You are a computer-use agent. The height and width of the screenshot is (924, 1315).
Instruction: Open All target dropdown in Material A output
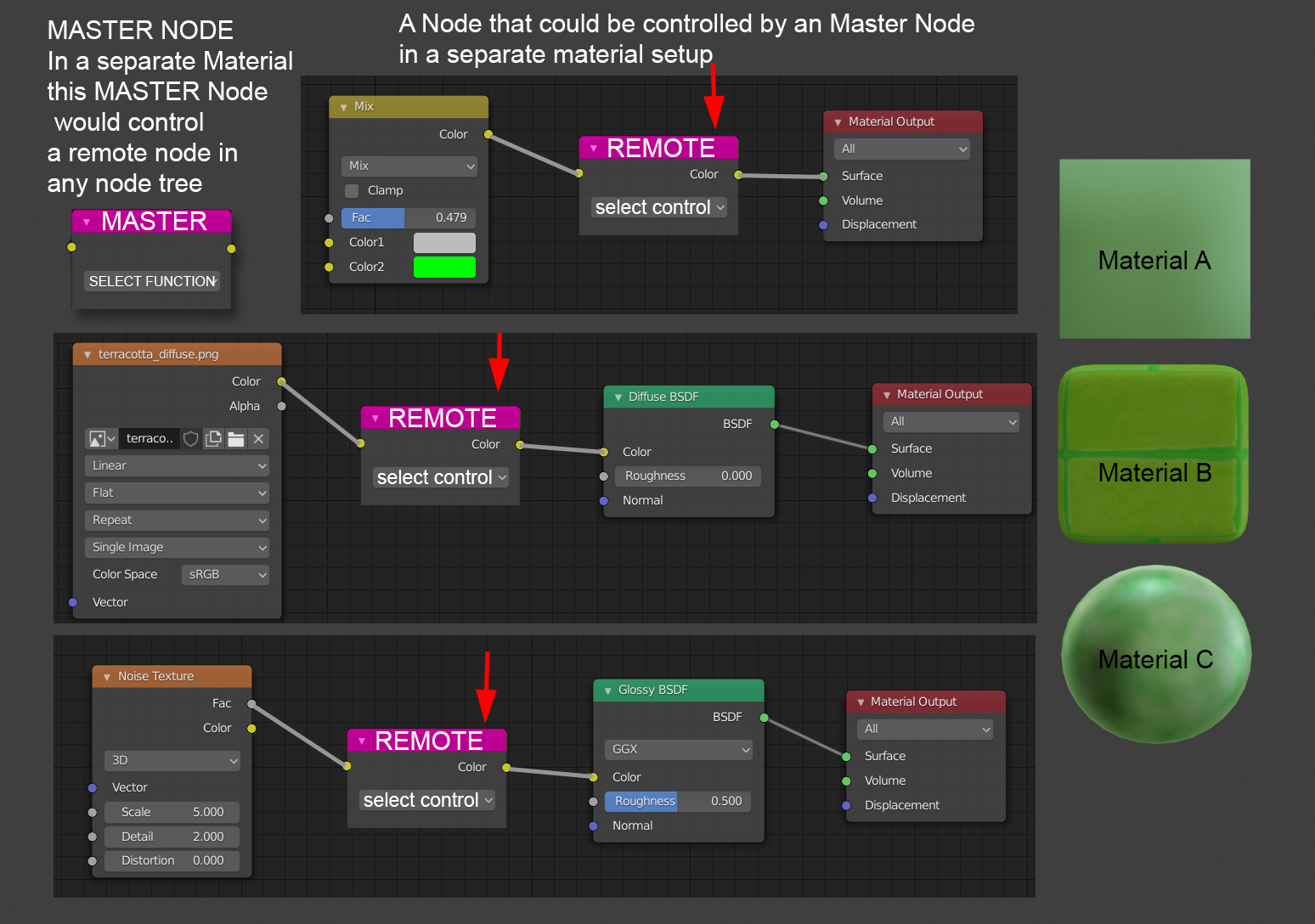(x=902, y=149)
